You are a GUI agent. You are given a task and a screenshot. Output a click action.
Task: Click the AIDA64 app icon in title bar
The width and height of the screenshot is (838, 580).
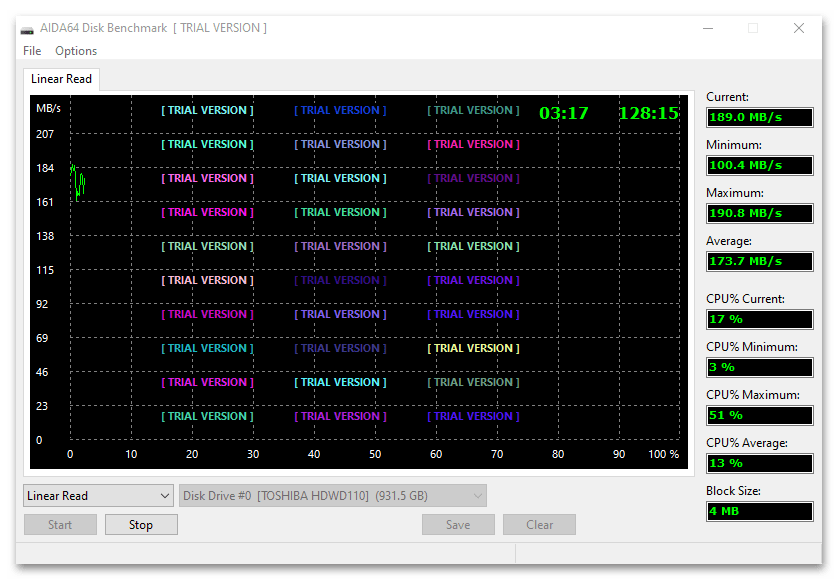(x=26, y=28)
